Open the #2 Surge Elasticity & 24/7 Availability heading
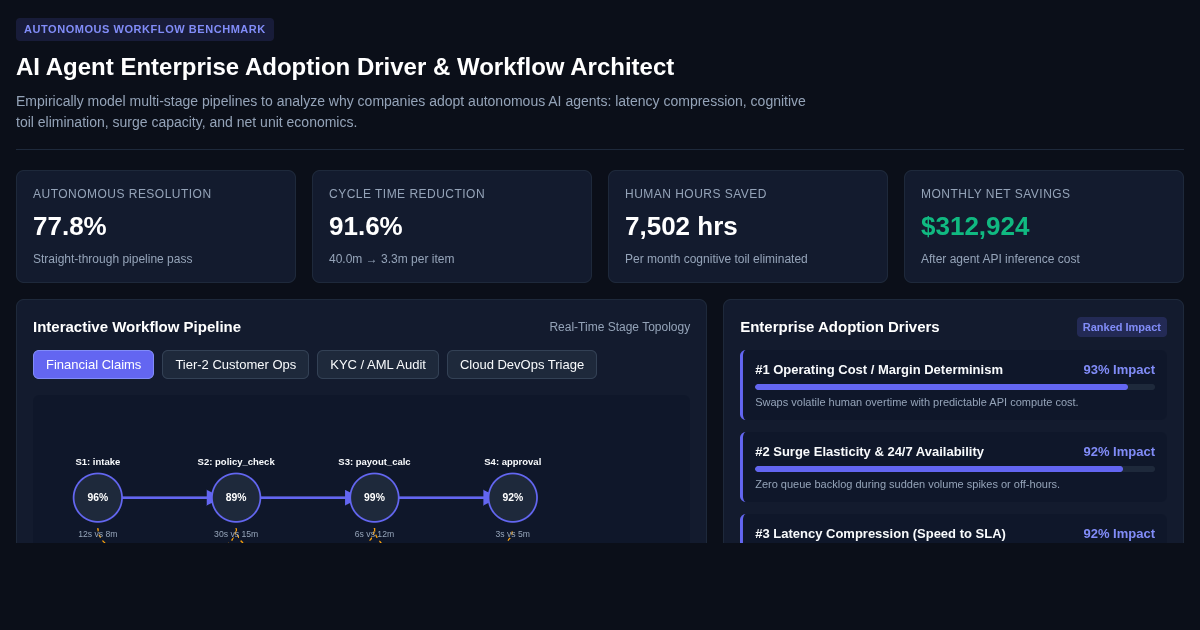 (x=870, y=451)
